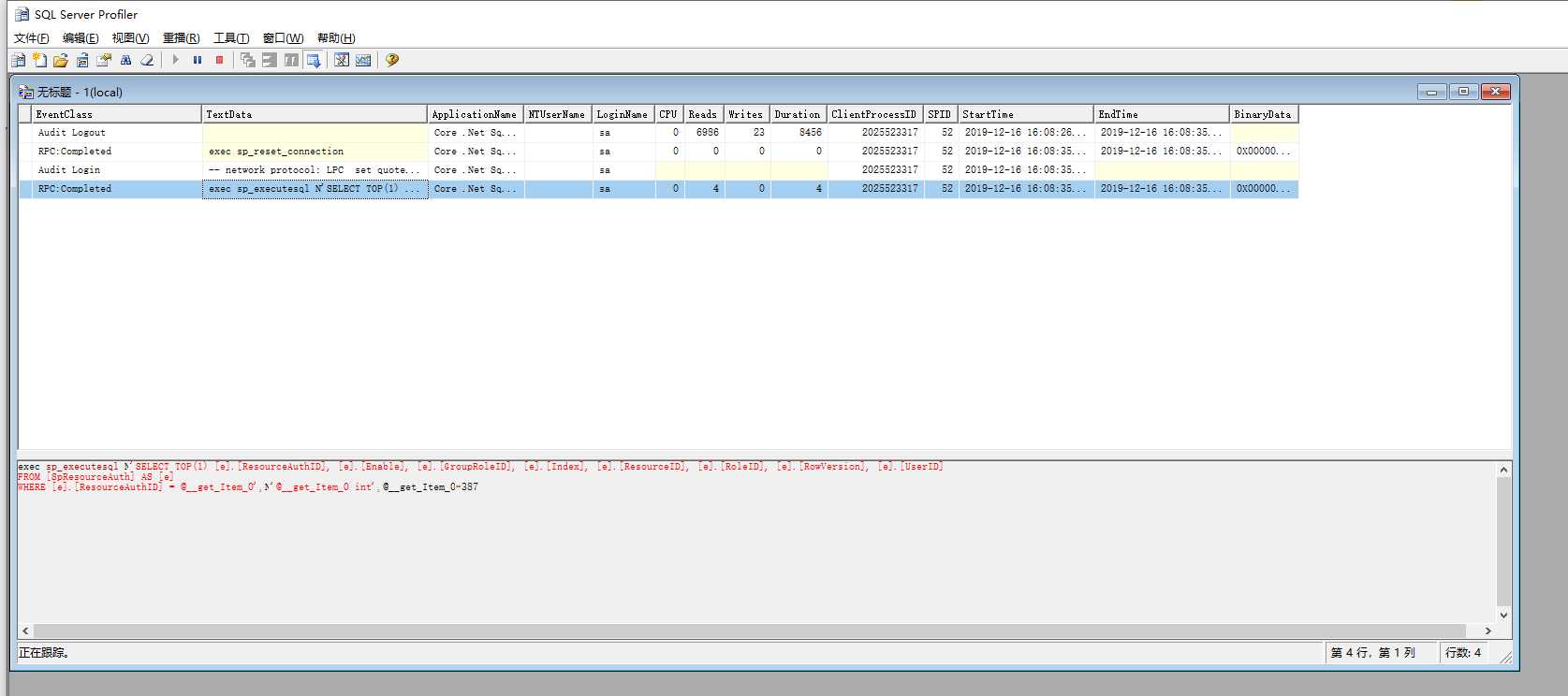Click the 行数: 4 status bar entry
This screenshot has width=1568, height=696.
click(x=1463, y=653)
